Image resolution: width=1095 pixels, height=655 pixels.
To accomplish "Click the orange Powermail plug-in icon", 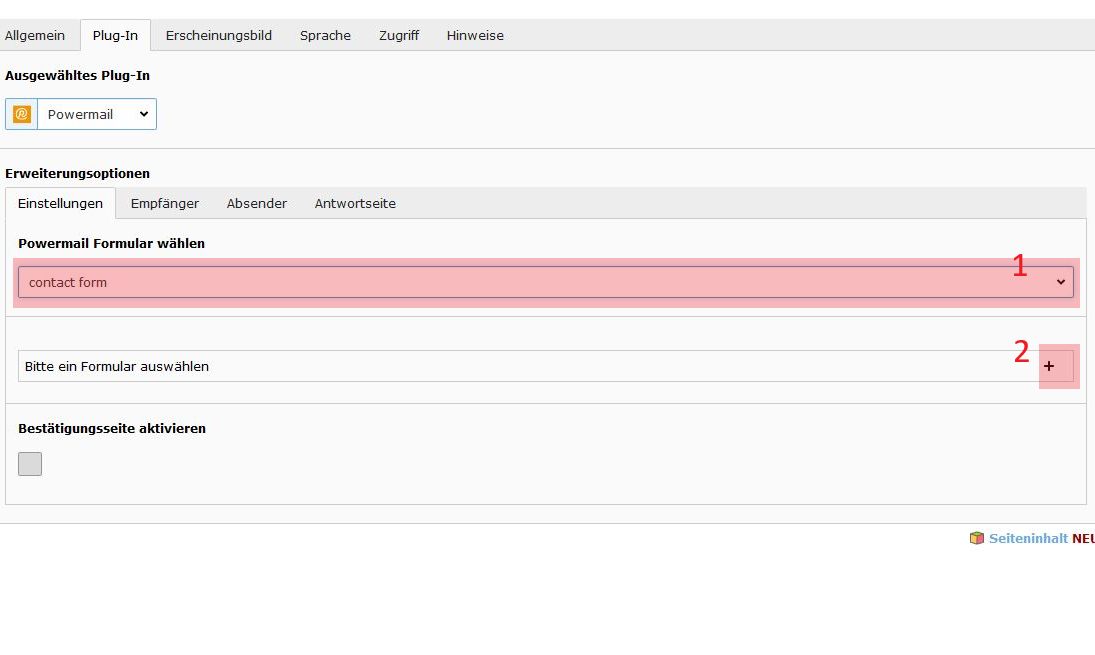I will tap(22, 114).
